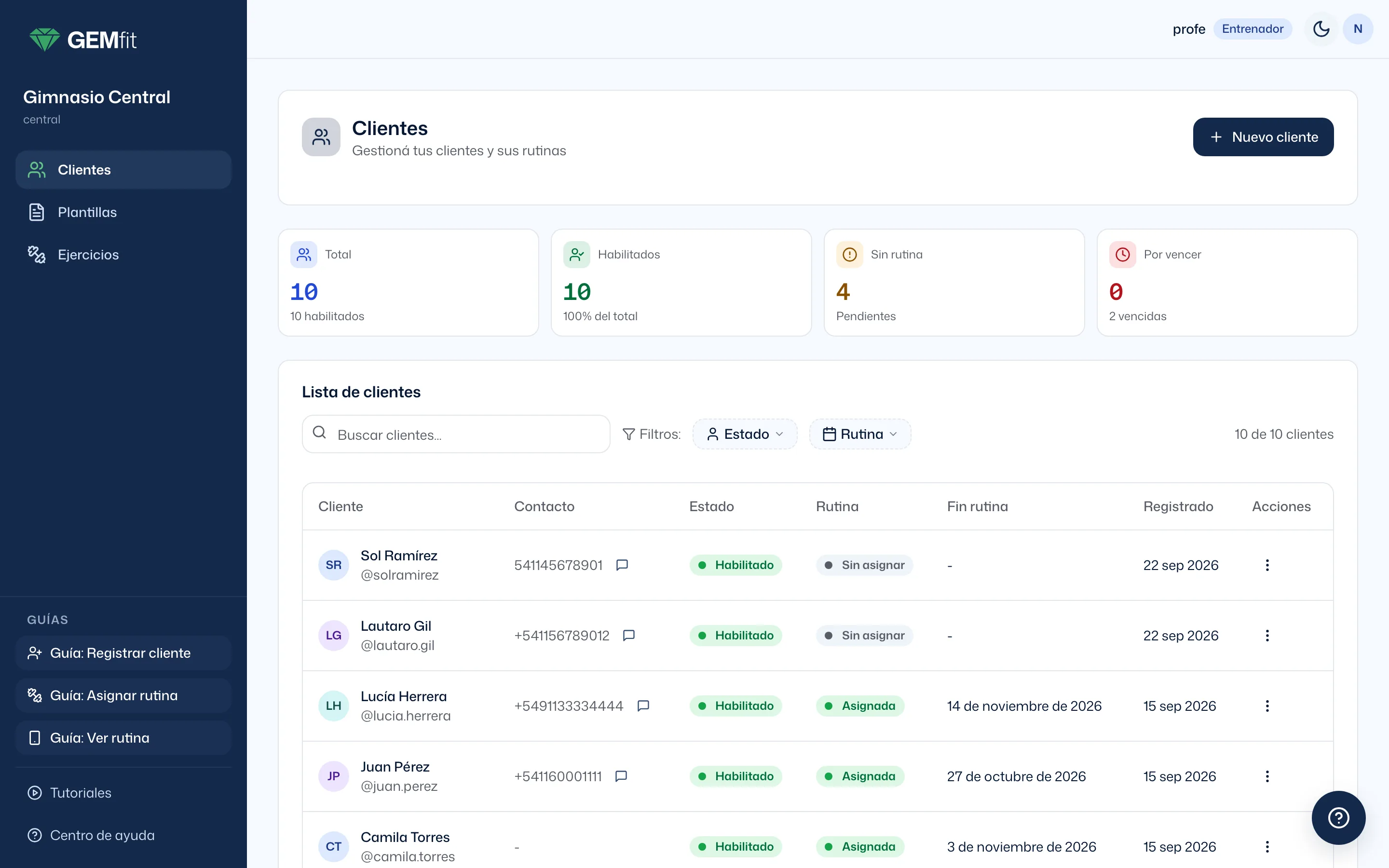Click the LG avatar of Lautaro Gil
The width and height of the screenshot is (1389, 868).
[x=333, y=636]
